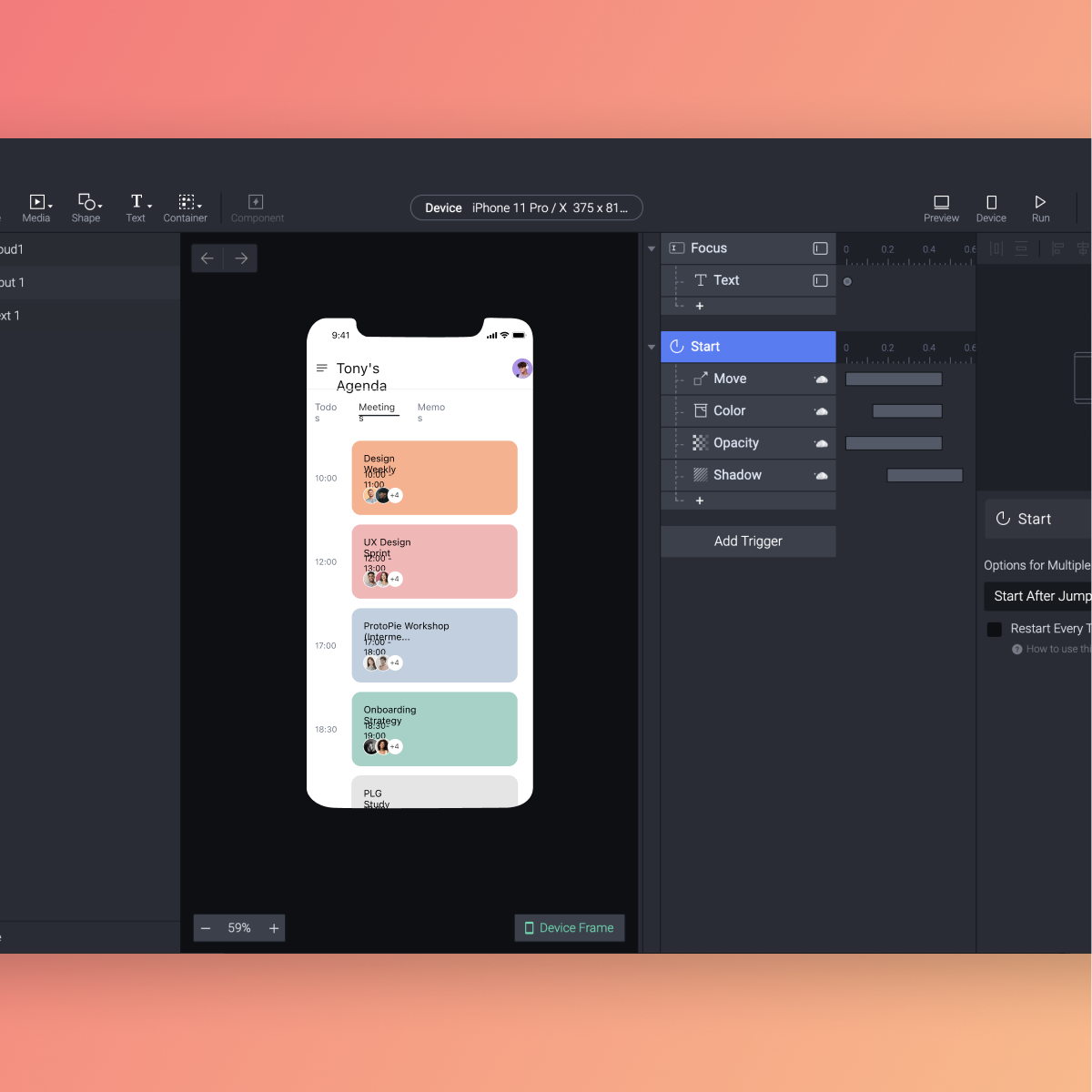Go forward with the right arrow button
Viewport: 1092px width, 1092px height.
tap(241, 258)
